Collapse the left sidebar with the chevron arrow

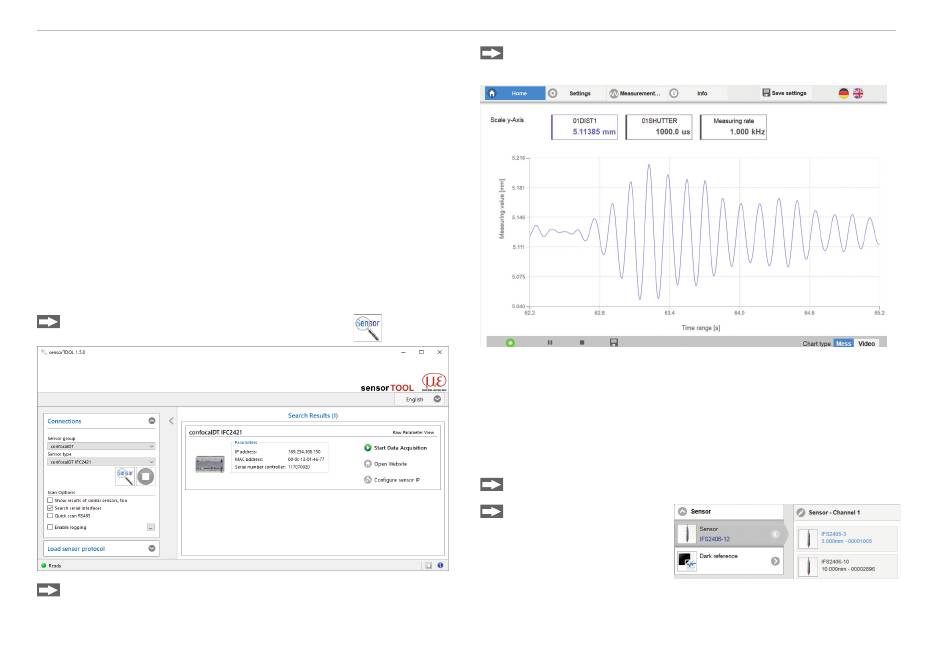pyautogui.click(x=171, y=420)
